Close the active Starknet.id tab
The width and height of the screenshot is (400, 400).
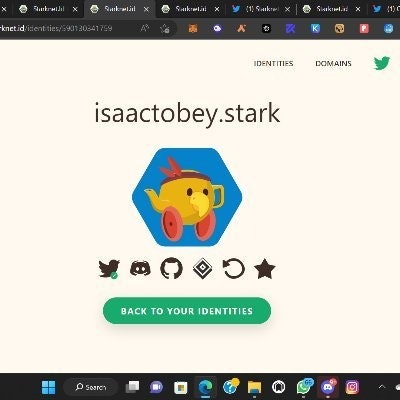click(x=146, y=9)
